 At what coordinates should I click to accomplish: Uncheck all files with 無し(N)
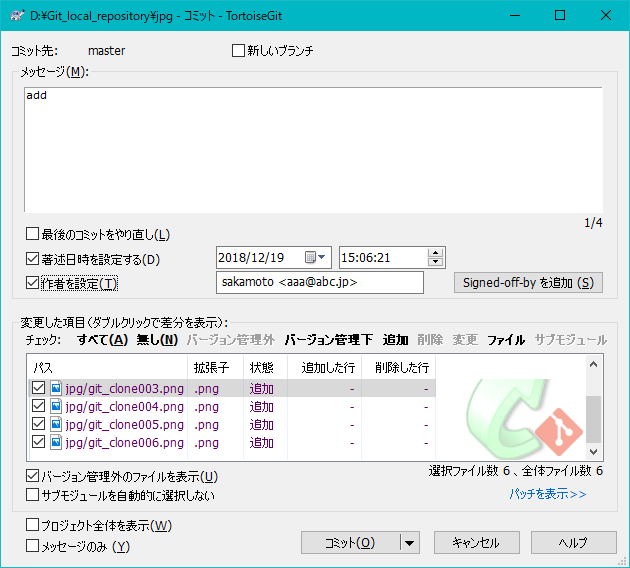point(157,340)
